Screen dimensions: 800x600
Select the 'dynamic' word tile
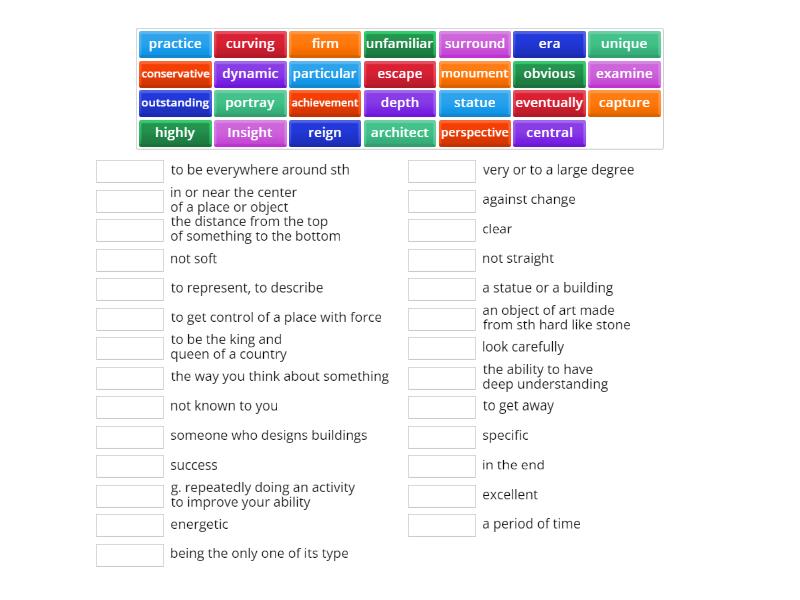pos(250,73)
